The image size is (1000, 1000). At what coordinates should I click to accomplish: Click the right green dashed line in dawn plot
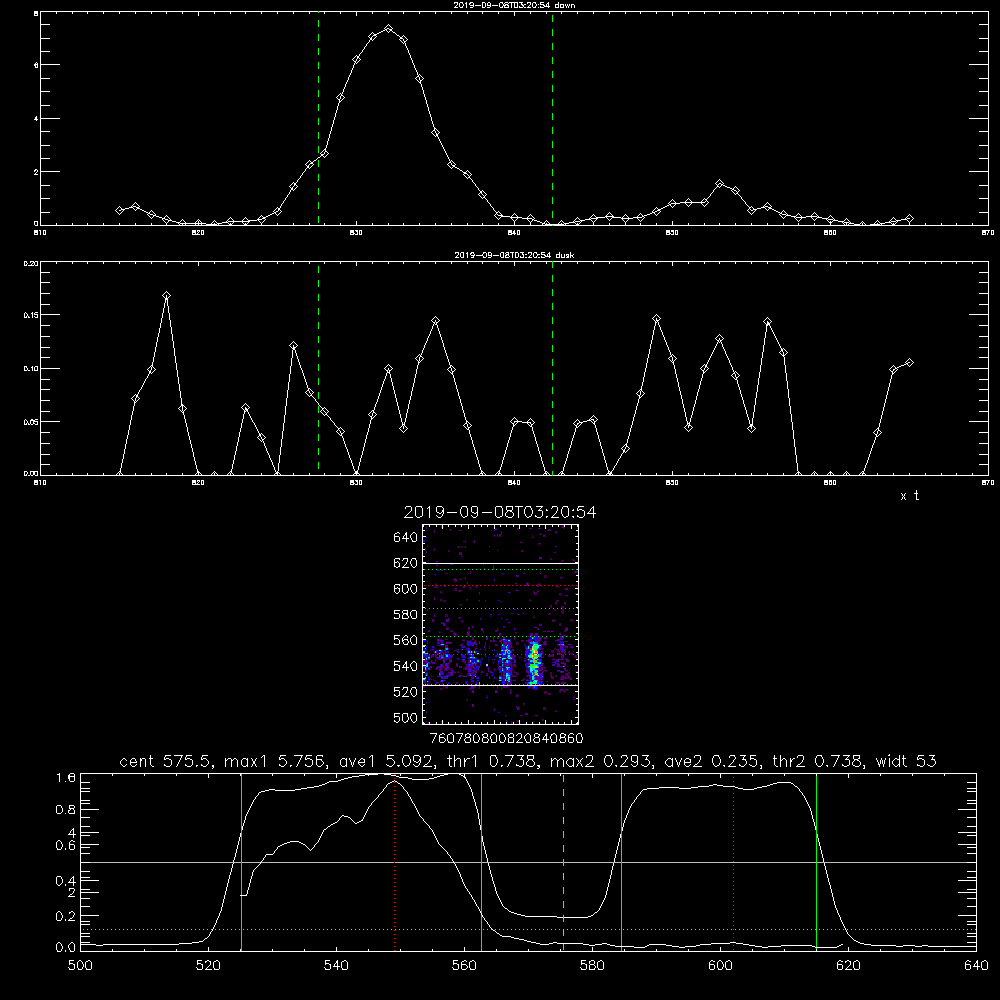(x=552, y=119)
